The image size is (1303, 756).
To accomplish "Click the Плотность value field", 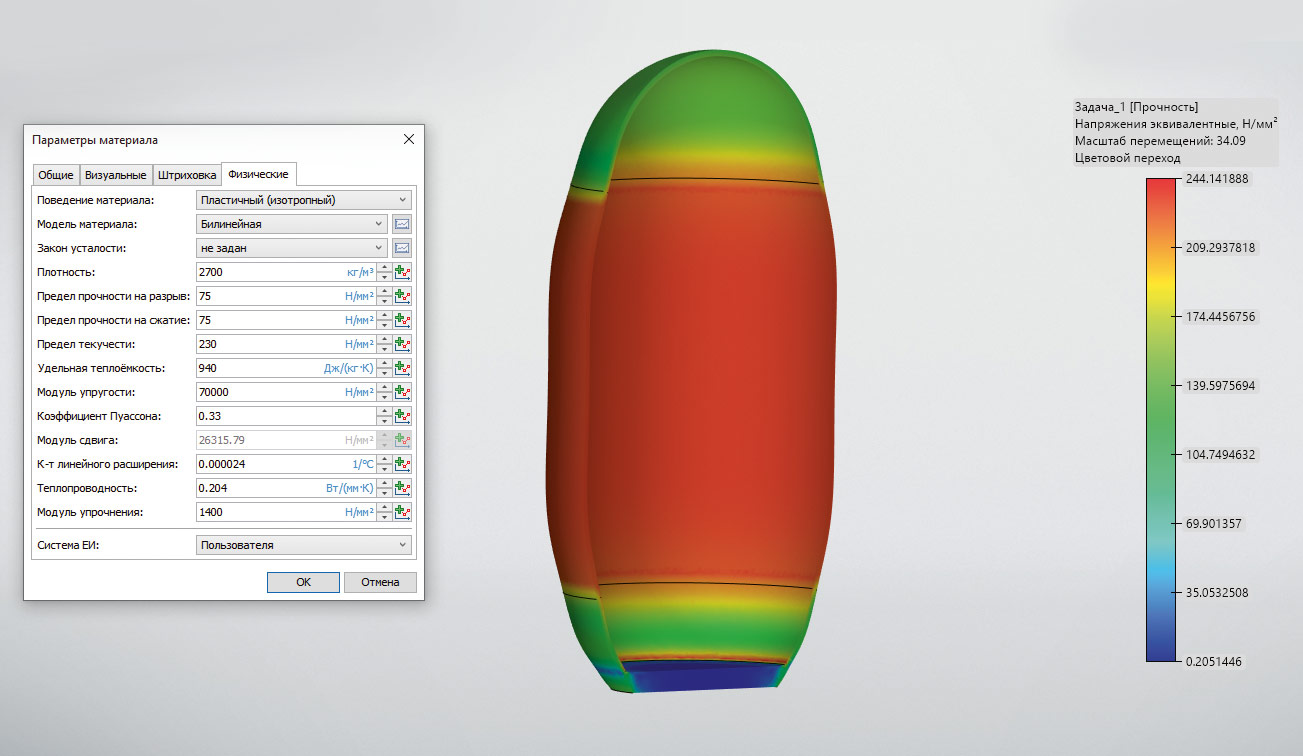I will (265, 272).
